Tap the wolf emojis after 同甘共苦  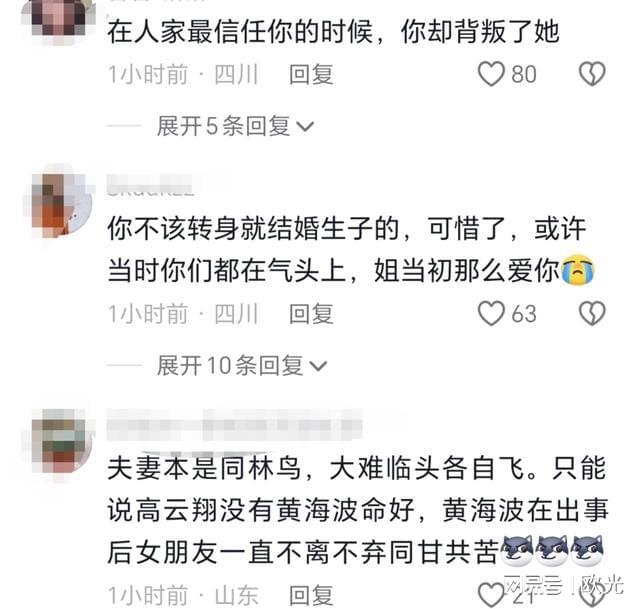pyautogui.click(x=552, y=551)
